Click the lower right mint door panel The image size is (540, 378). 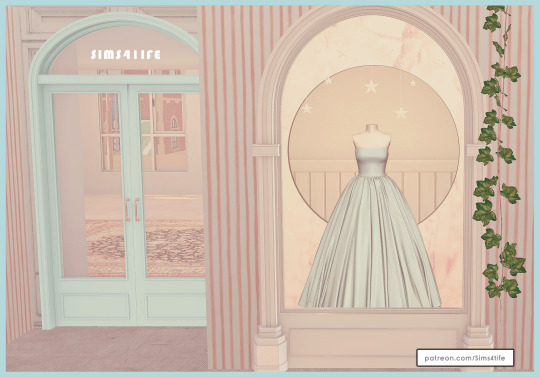pyautogui.click(x=176, y=306)
